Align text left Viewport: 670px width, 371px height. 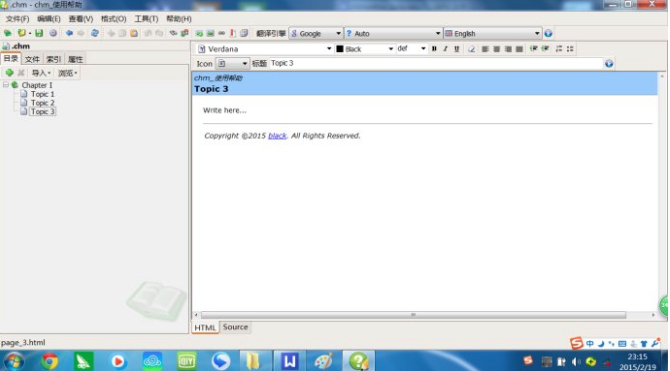(x=485, y=49)
